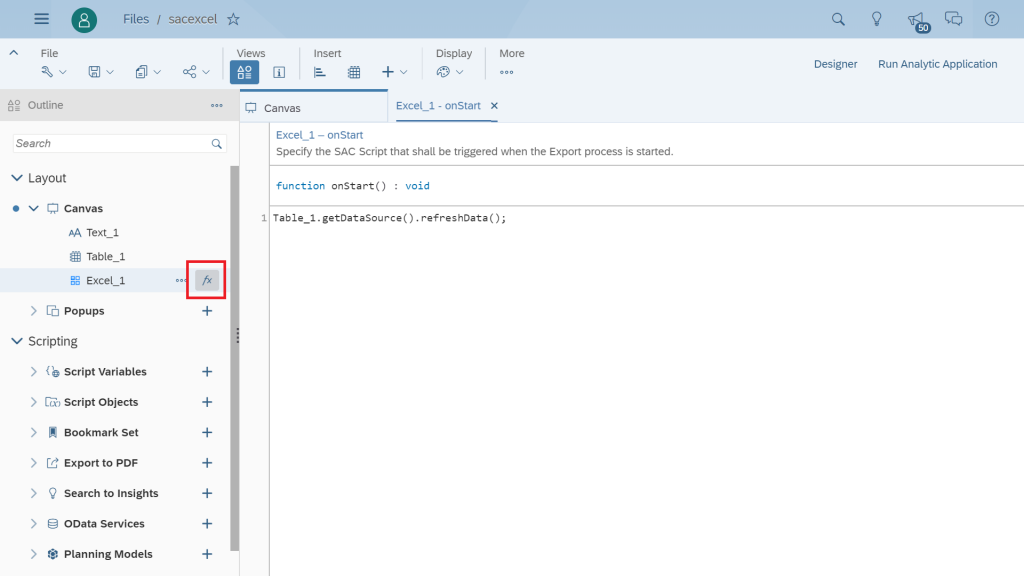Open the More ellipsis in toolbar
The width and height of the screenshot is (1024, 576).
pos(507,72)
